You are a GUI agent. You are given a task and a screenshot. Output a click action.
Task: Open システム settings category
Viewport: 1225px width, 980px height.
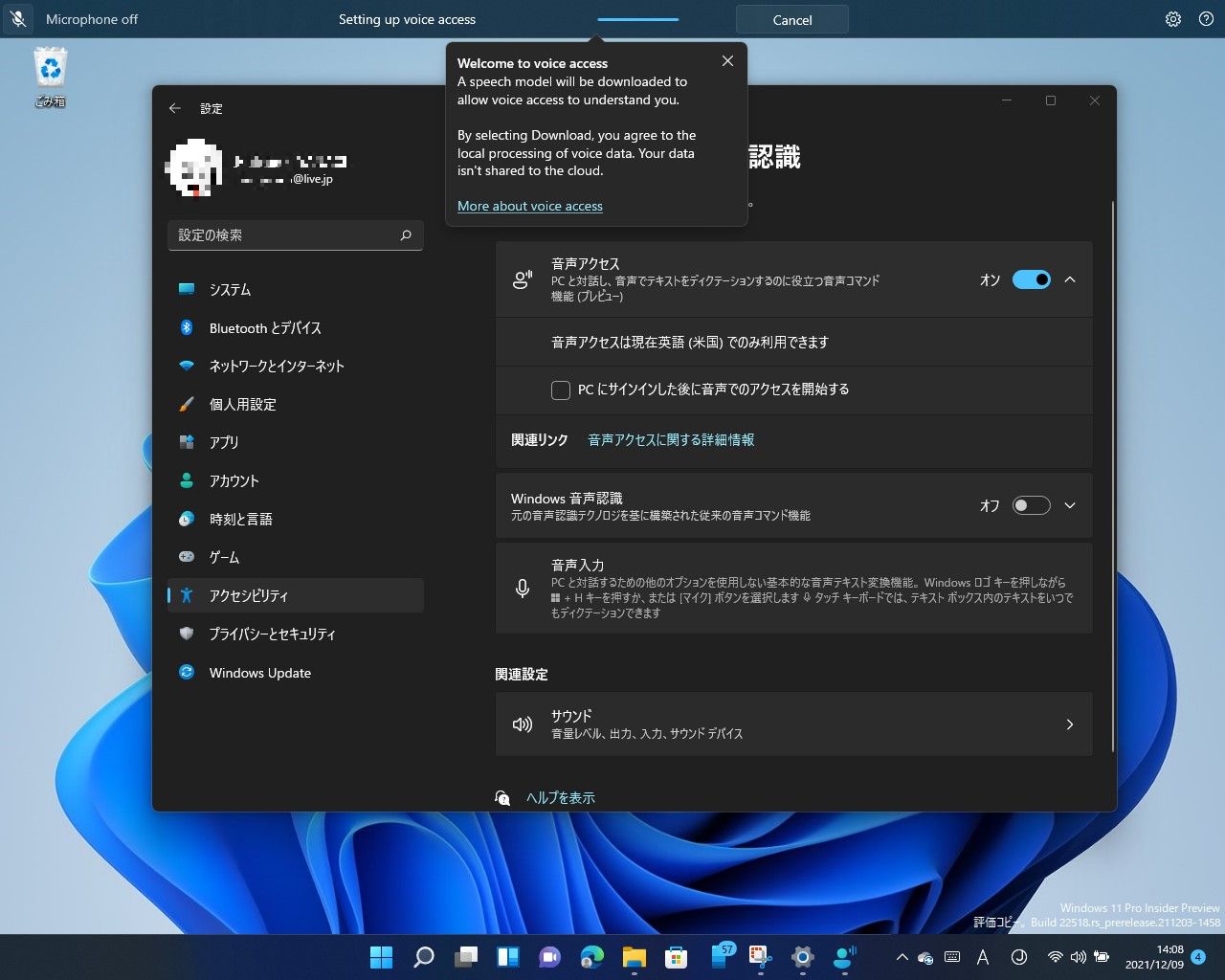tap(296, 289)
